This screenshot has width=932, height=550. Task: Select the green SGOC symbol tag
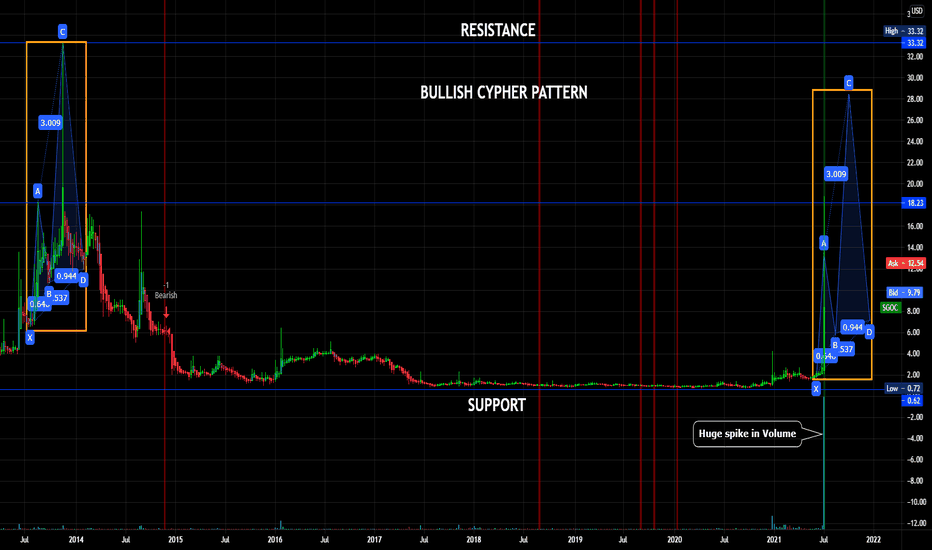click(x=890, y=307)
